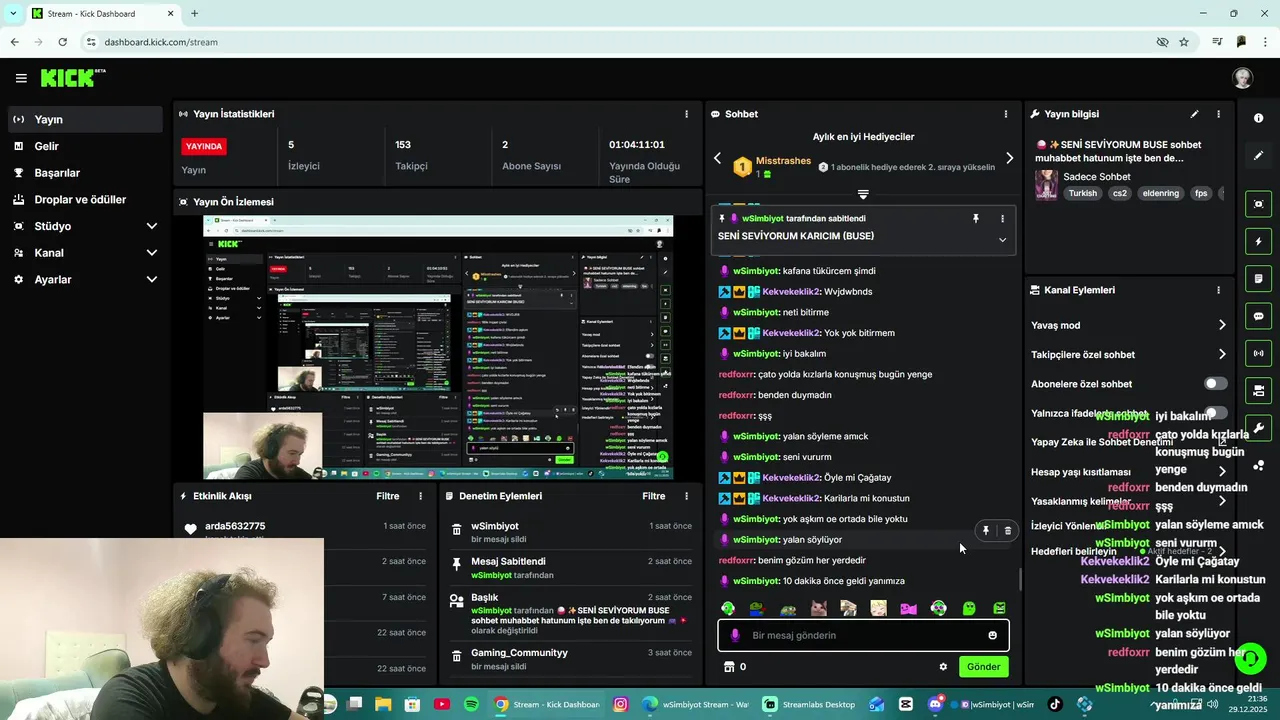Open the TikTok icon in the taskbar

[x=1054, y=704]
